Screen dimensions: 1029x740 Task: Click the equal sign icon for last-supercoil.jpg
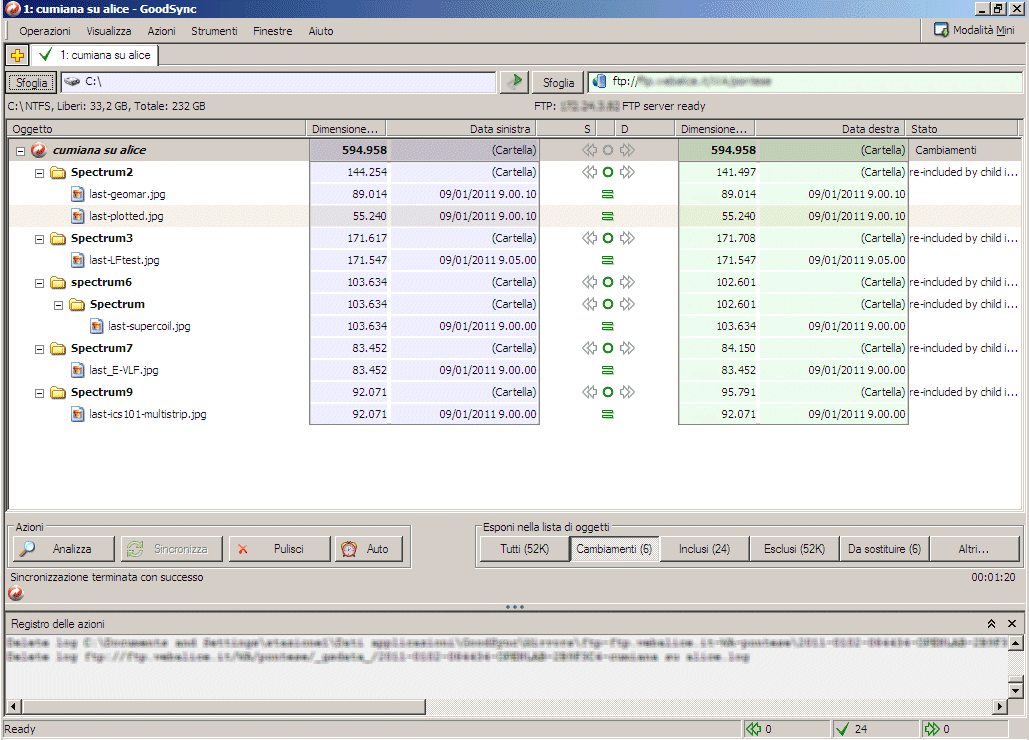coord(608,326)
